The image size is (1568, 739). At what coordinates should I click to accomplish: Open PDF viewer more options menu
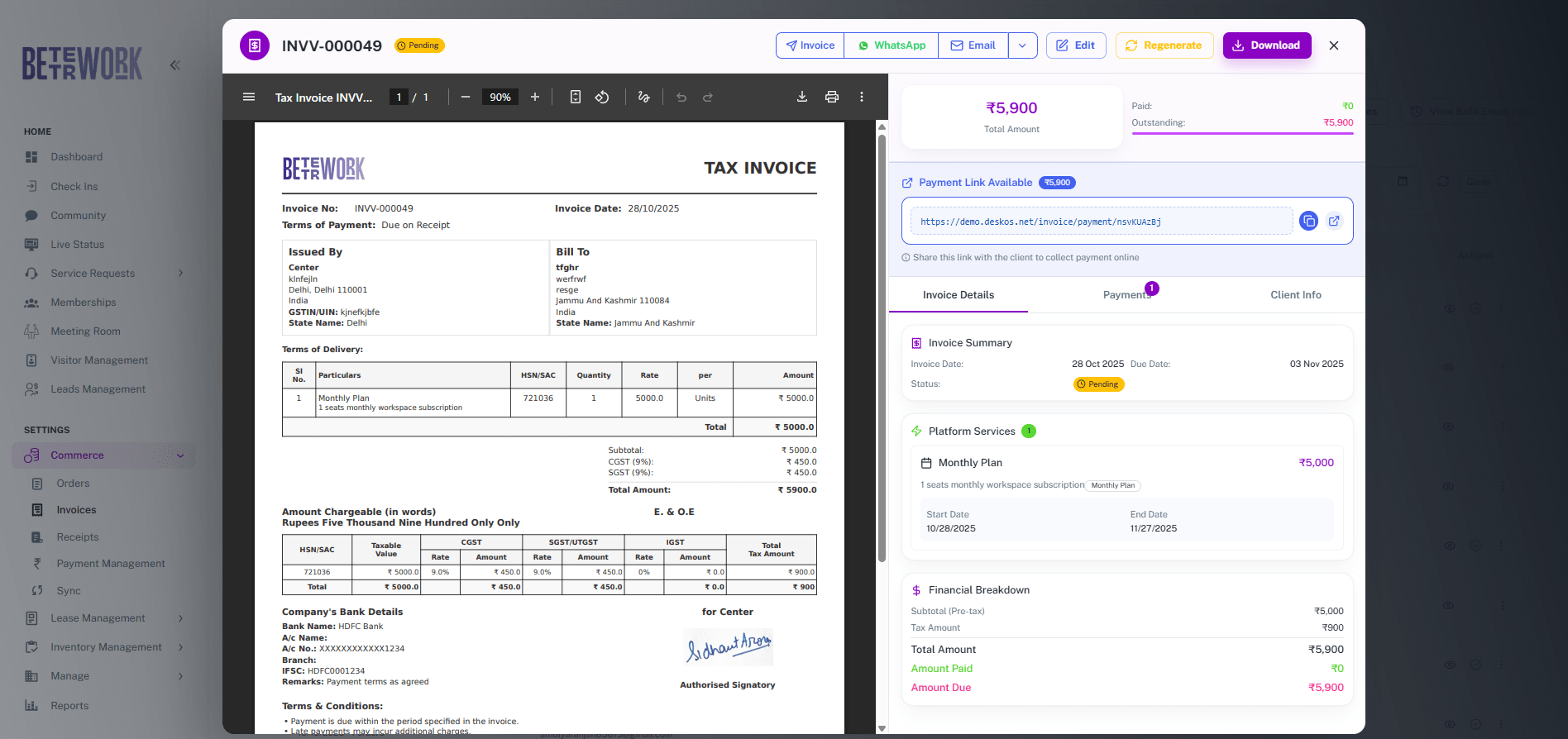point(862,97)
